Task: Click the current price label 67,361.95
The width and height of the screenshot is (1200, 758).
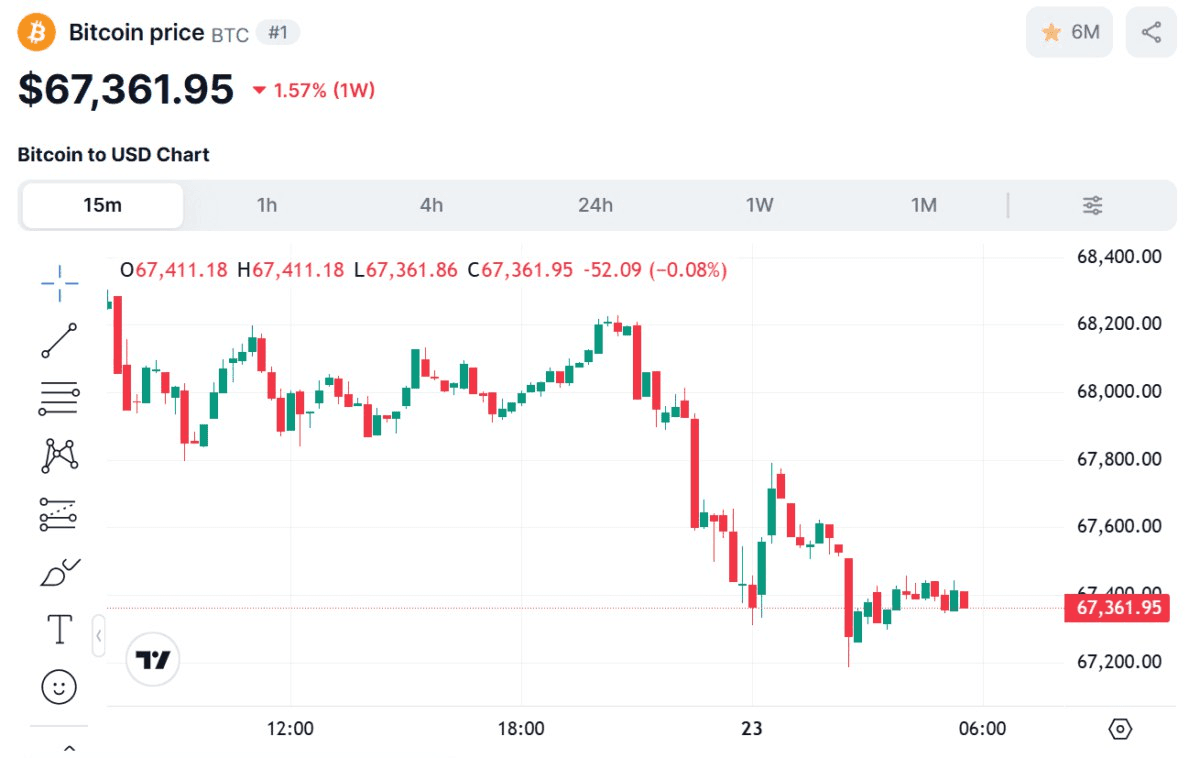Action: [x=1117, y=607]
